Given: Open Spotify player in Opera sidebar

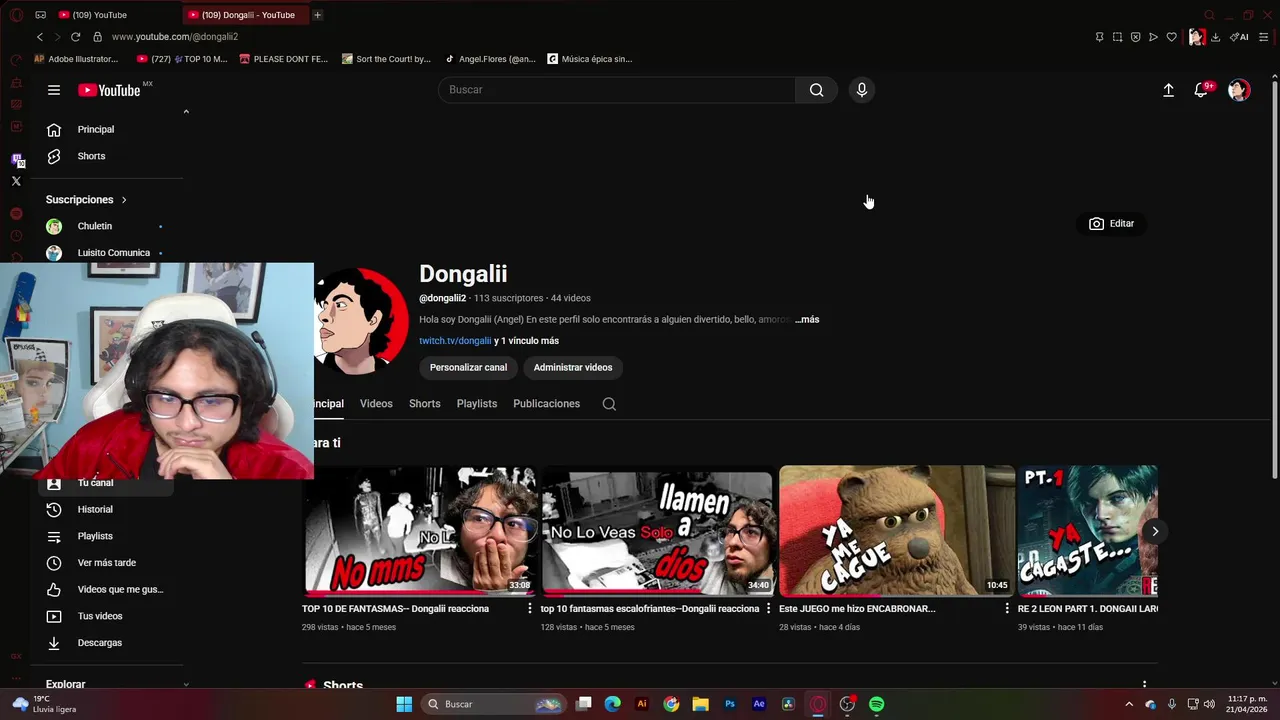Looking at the screenshot, I should tap(16, 214).
